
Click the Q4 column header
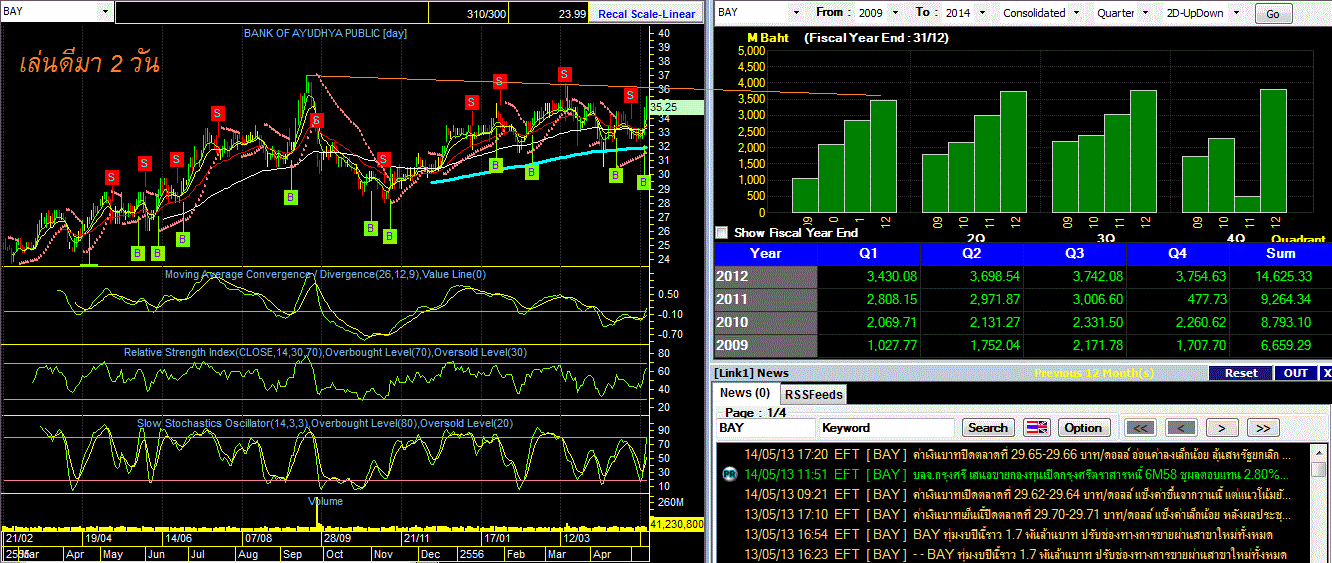(x=1177, y=253)
